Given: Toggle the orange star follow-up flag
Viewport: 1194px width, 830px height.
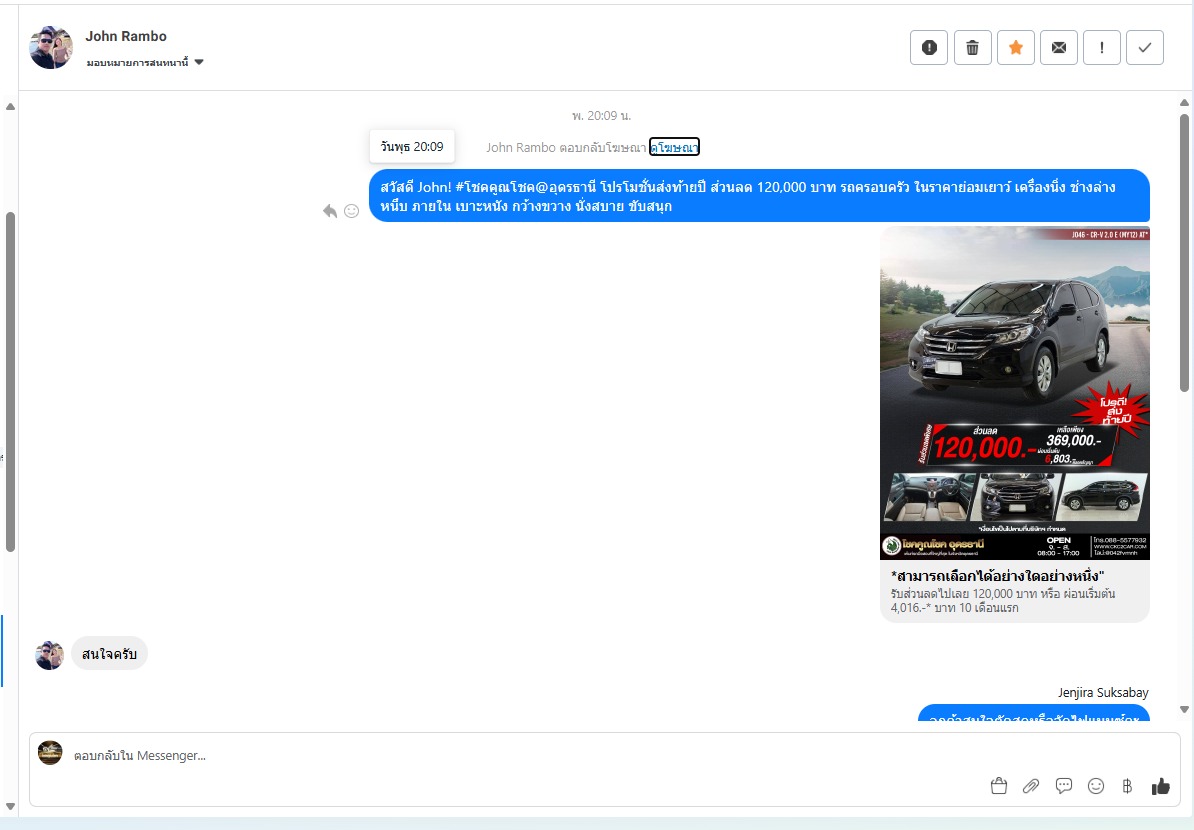Looking at the screenshot, I should 1015,48.
